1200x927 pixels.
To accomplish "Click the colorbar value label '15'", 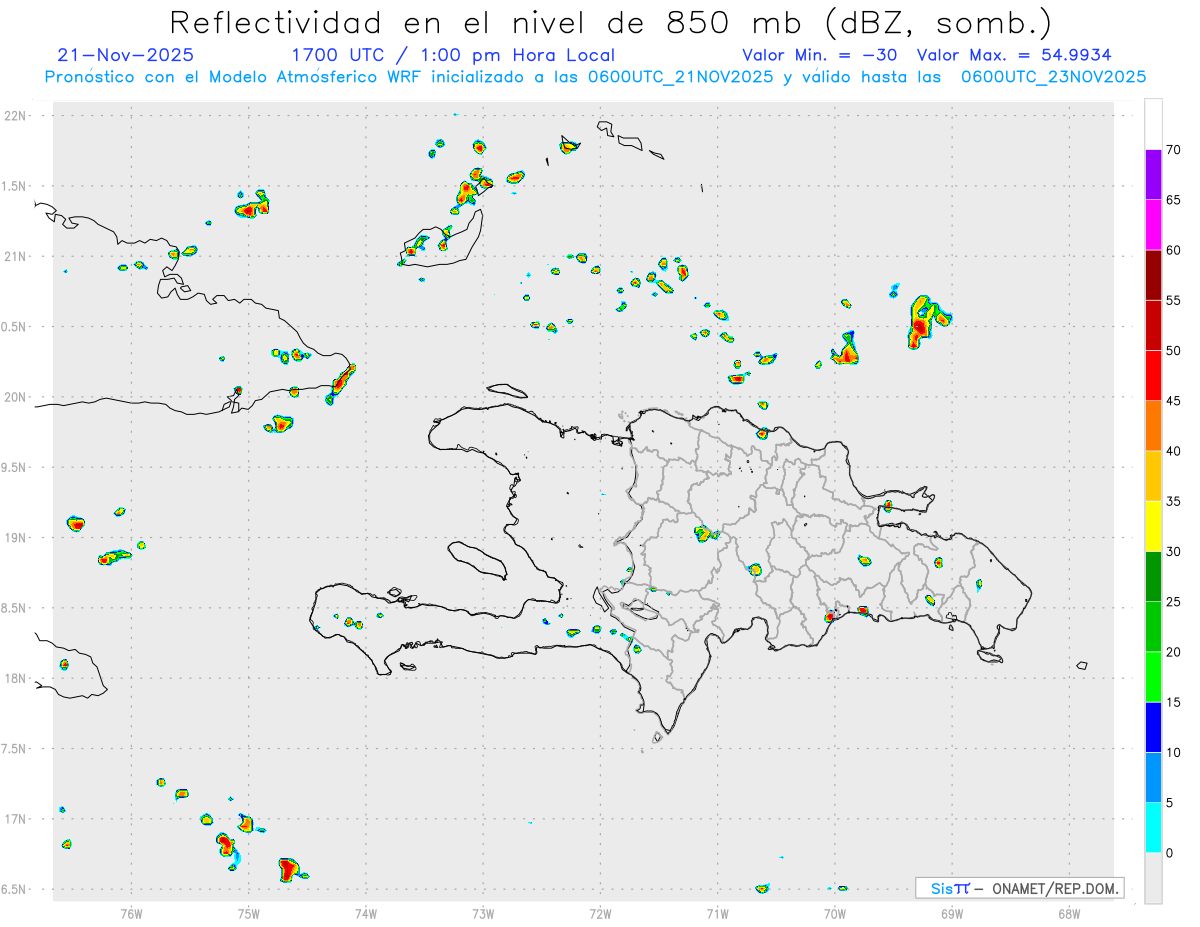I will click(1175, 702).
